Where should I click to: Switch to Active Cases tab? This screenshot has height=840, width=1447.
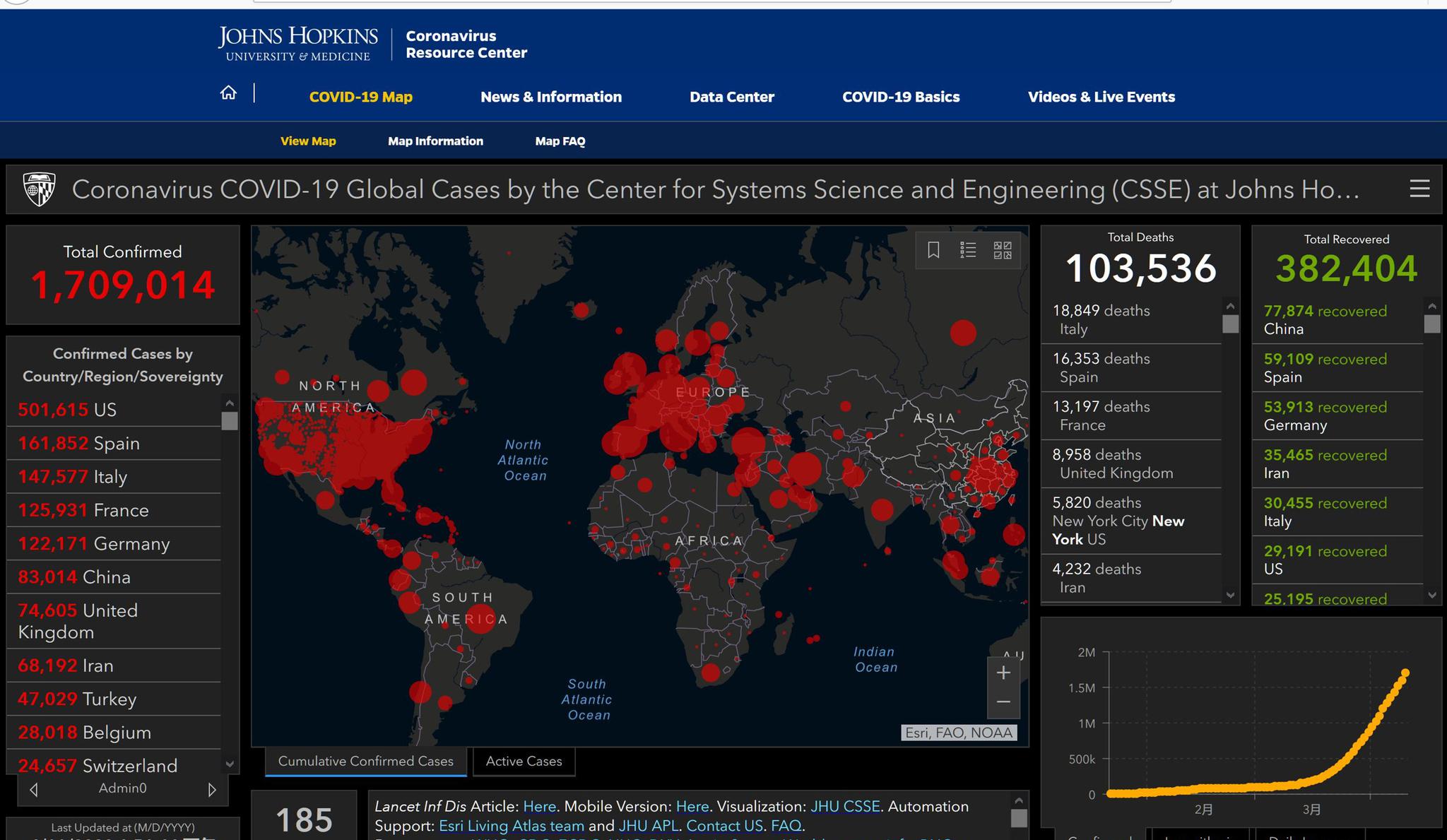tap(524, 761)
